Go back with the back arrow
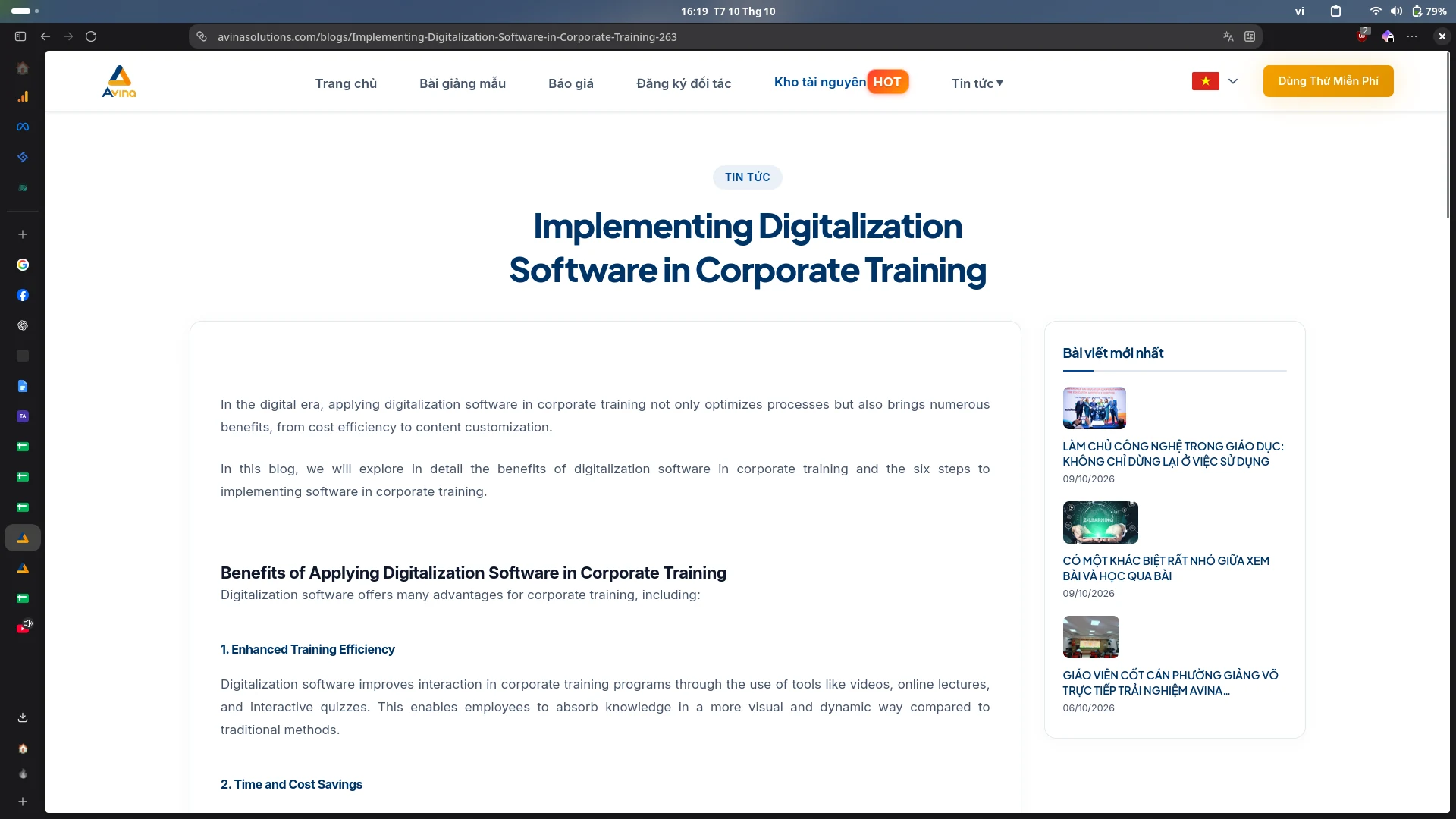 [45, 36]
